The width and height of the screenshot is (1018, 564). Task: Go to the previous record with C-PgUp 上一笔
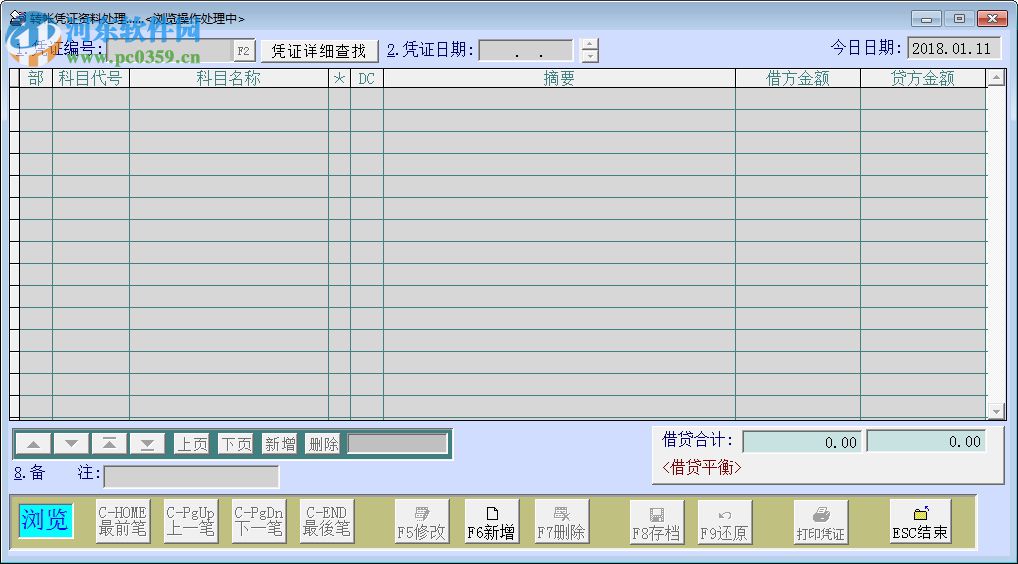(x=190, y=521)
